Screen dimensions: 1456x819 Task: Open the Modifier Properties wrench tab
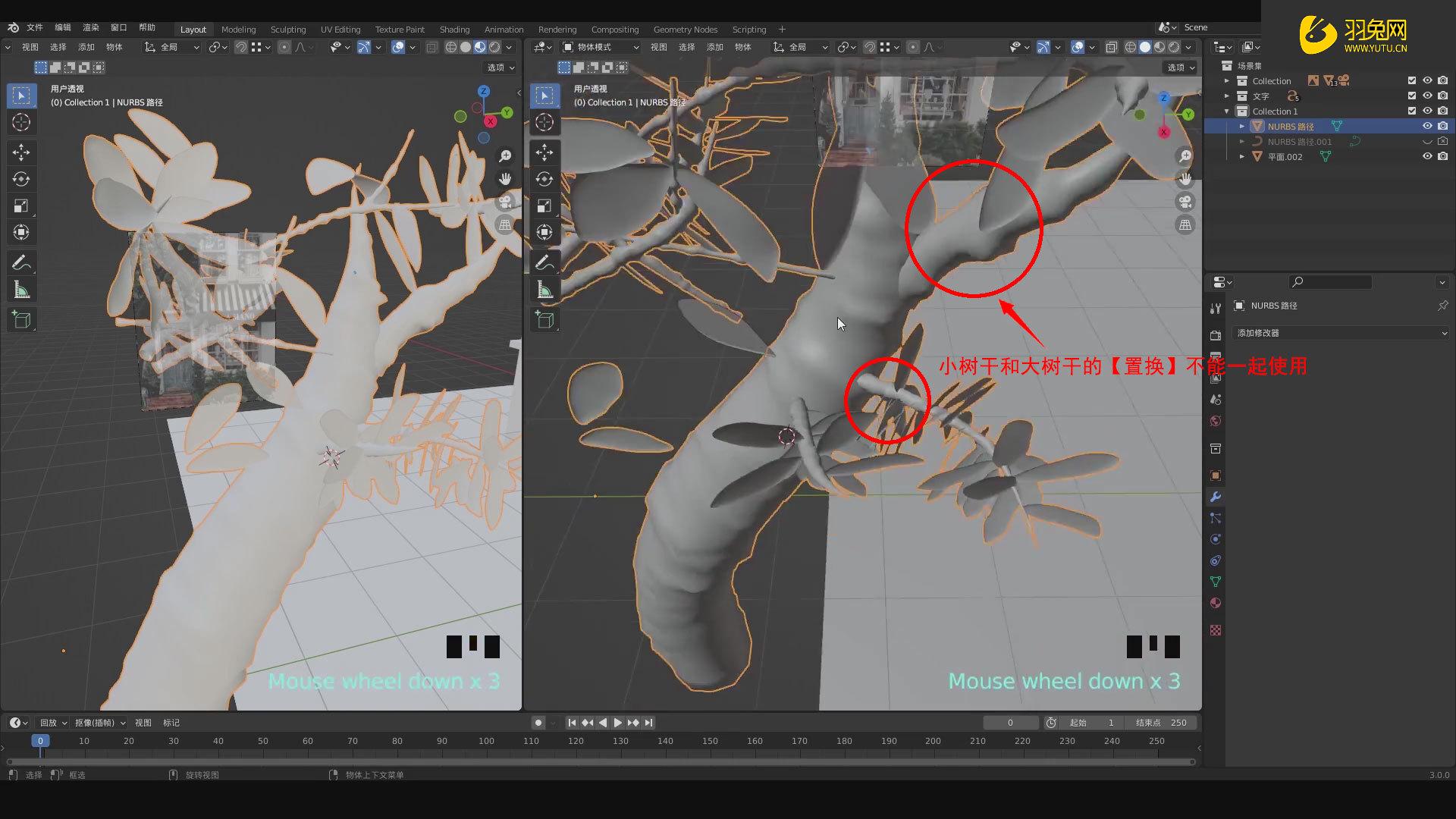(1216, 497)
